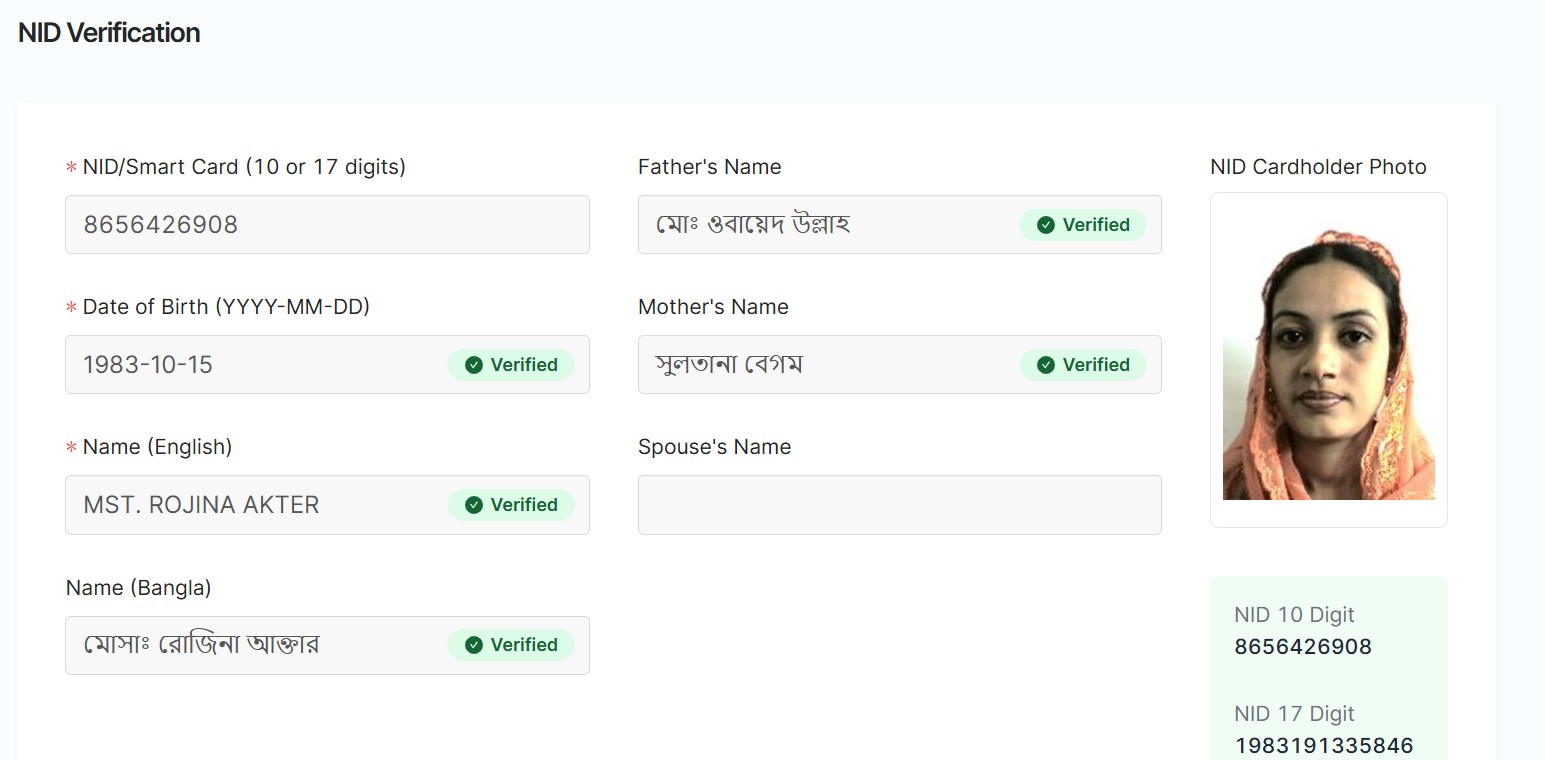Click the Verified check icon for Mother's Name

pyautogui.click(x=1046, y=365)
